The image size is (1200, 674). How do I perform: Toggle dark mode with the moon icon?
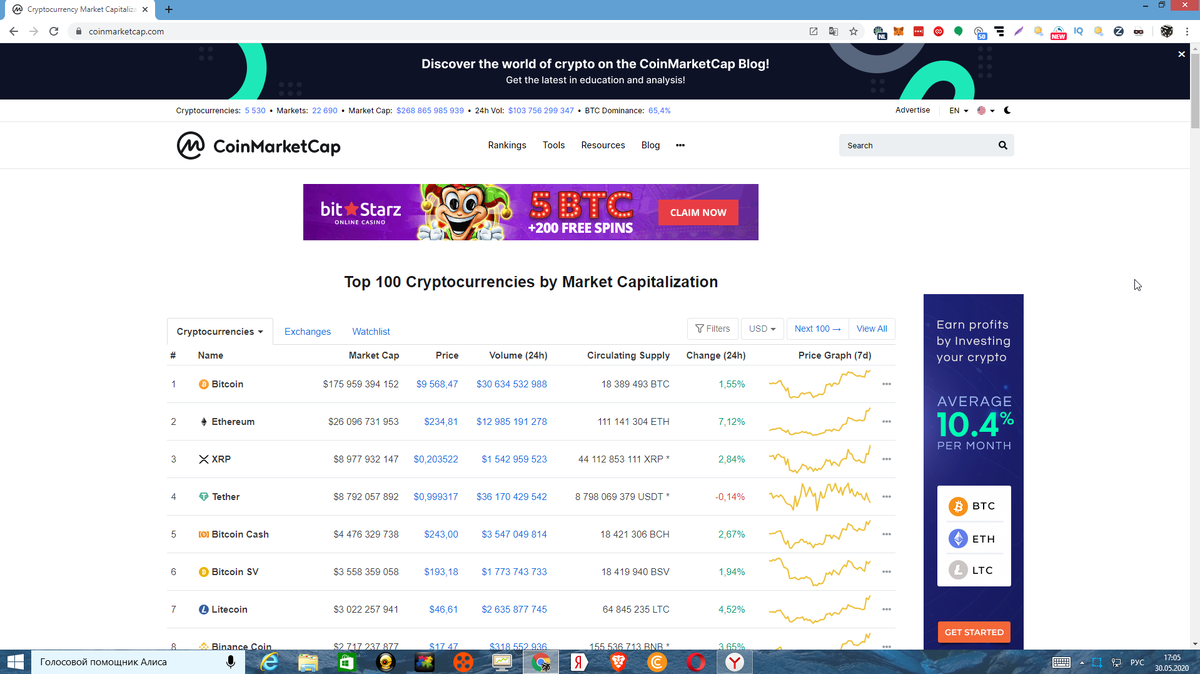(1007, 110)
